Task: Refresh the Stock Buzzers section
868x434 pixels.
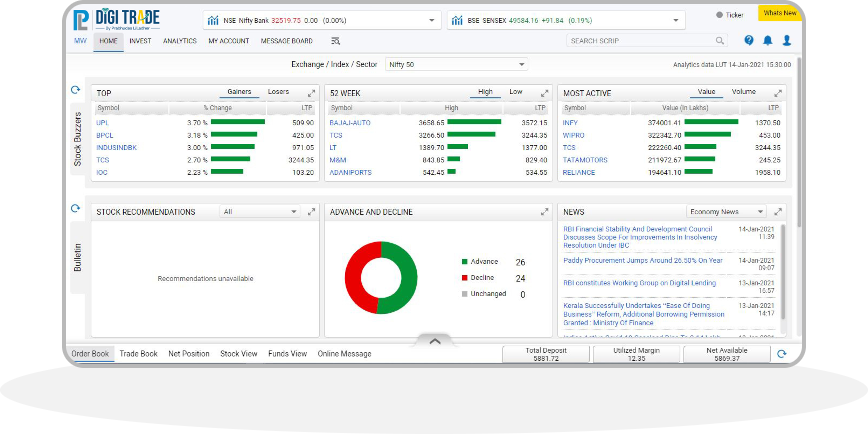Action: 76,90
